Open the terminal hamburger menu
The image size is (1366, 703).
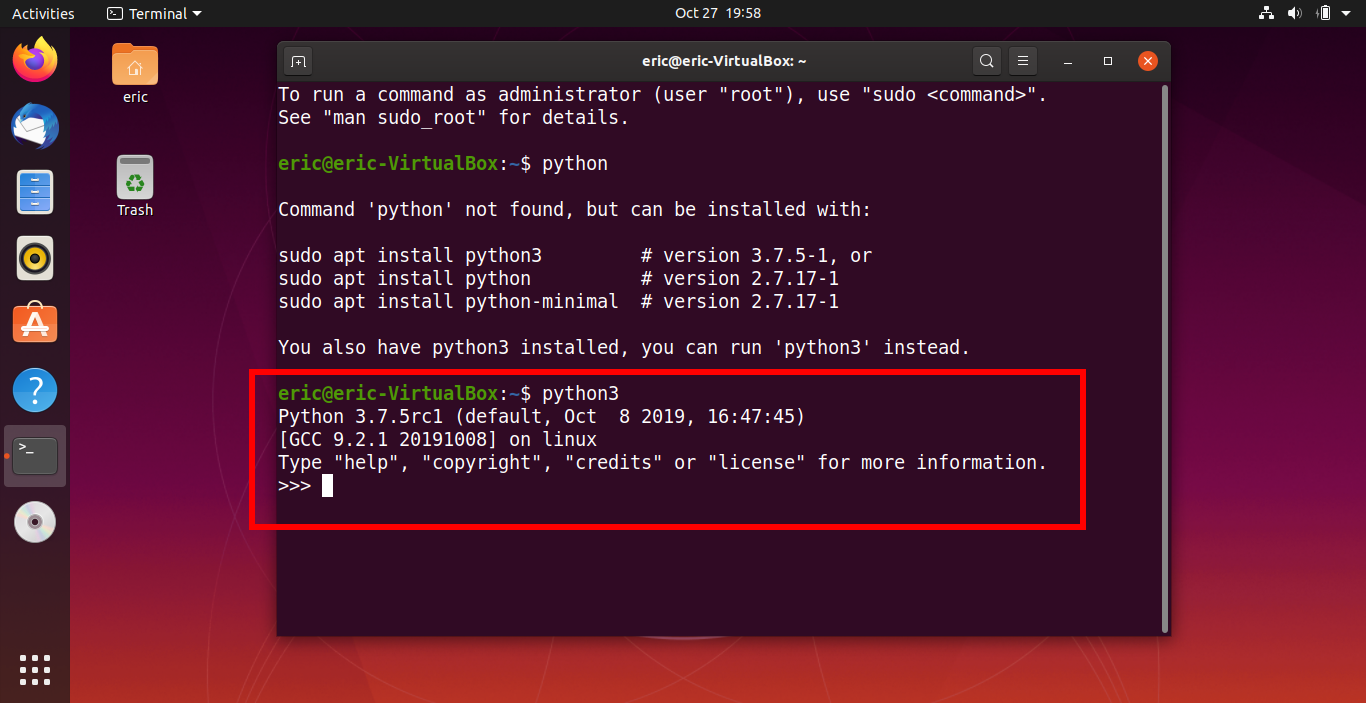1022,61
